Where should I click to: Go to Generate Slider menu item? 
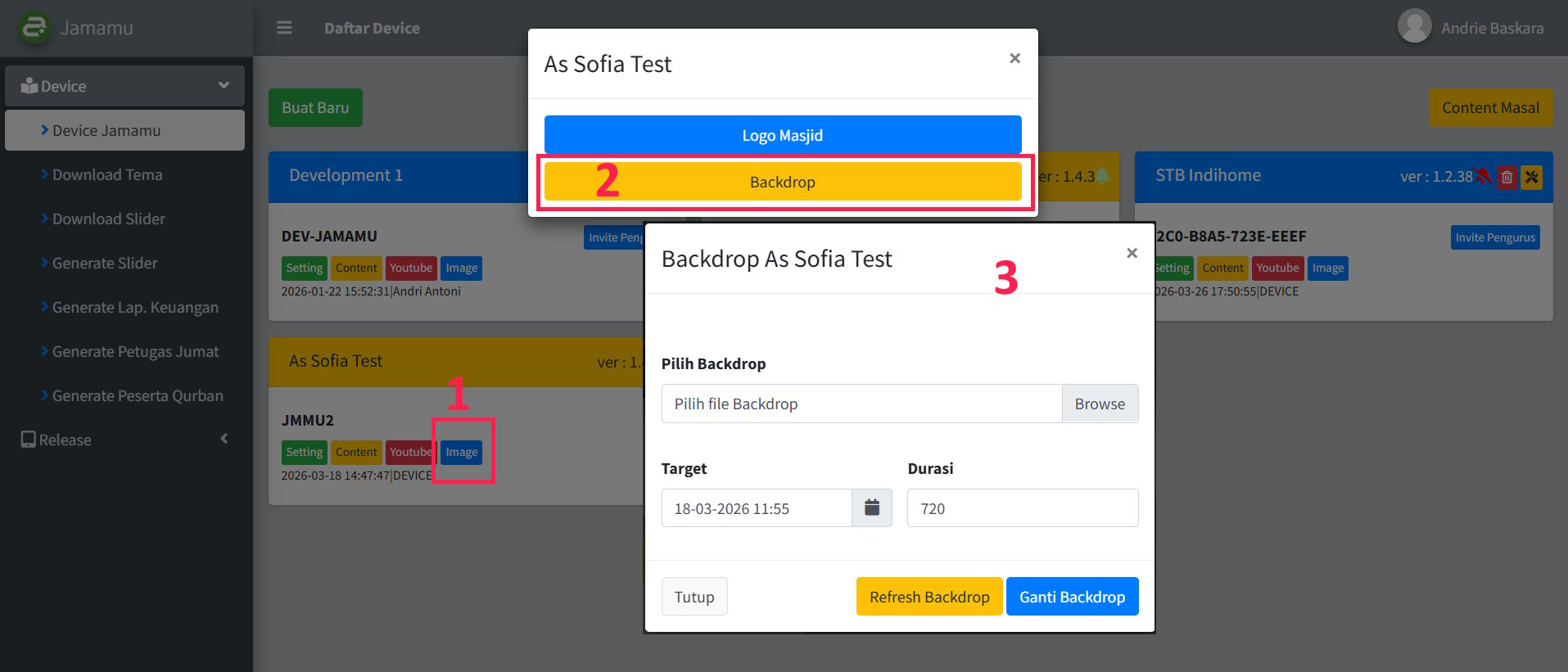105,263
